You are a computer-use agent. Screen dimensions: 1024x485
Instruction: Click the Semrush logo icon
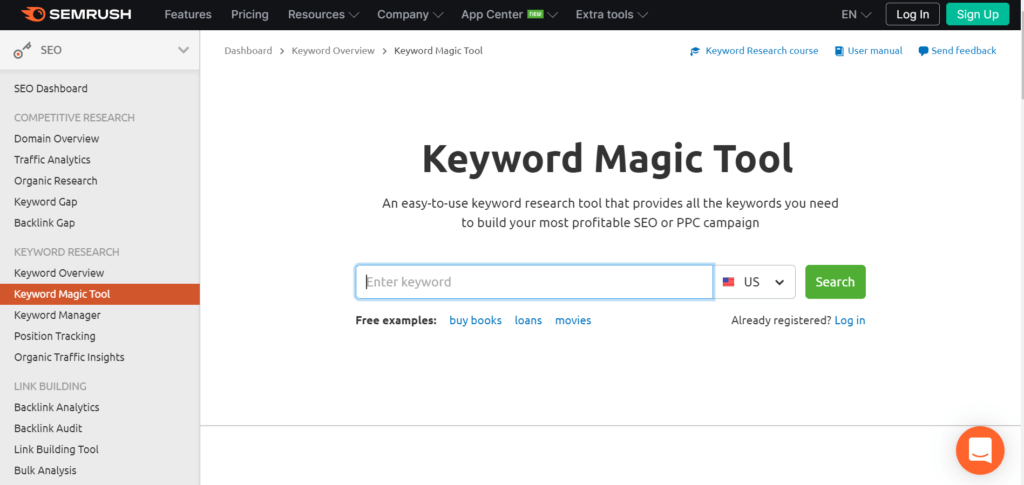point(34,14)
